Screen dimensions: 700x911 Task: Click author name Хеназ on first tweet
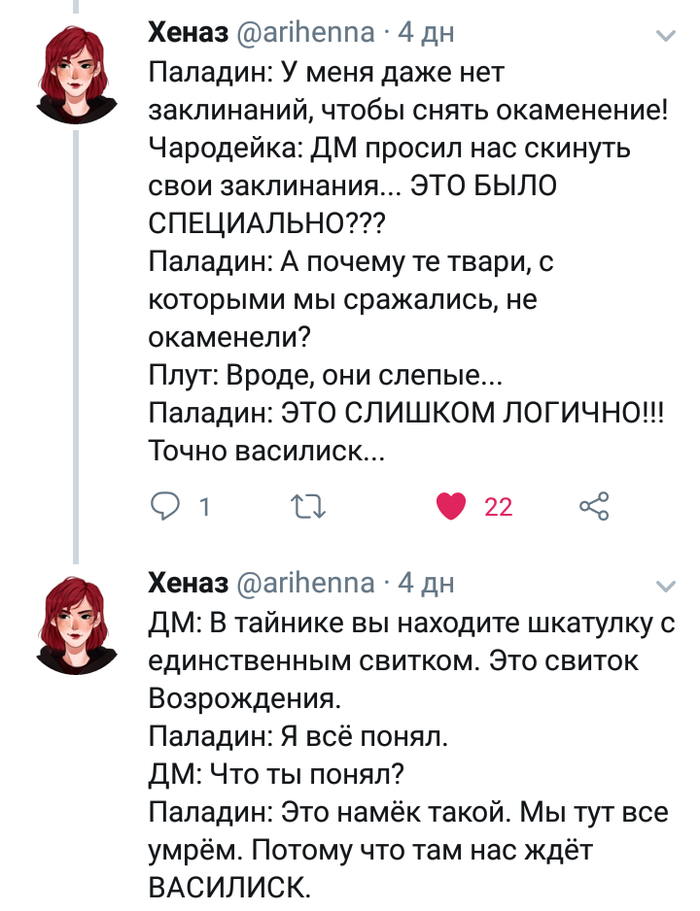[189, 33]
